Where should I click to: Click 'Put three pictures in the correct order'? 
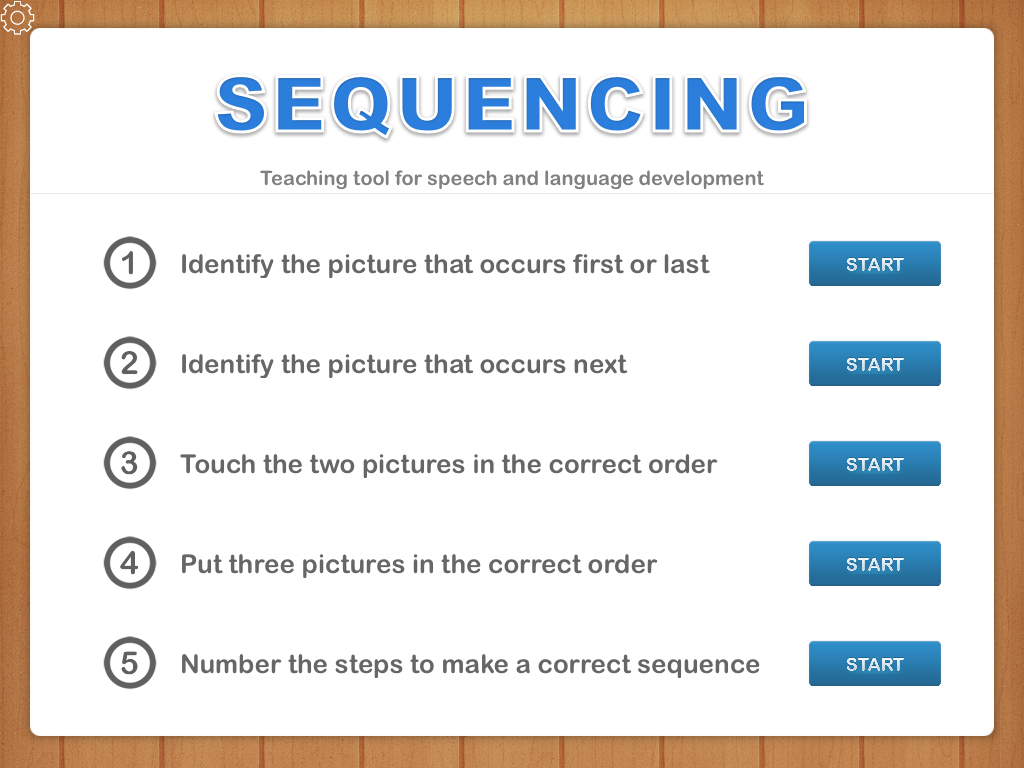point(418,564)
